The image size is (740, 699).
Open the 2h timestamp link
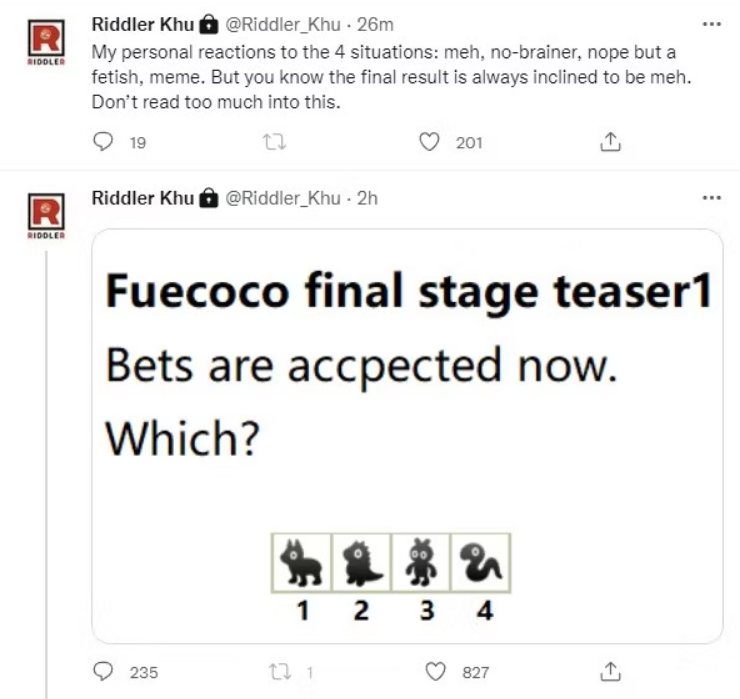[x=368, y=198]
